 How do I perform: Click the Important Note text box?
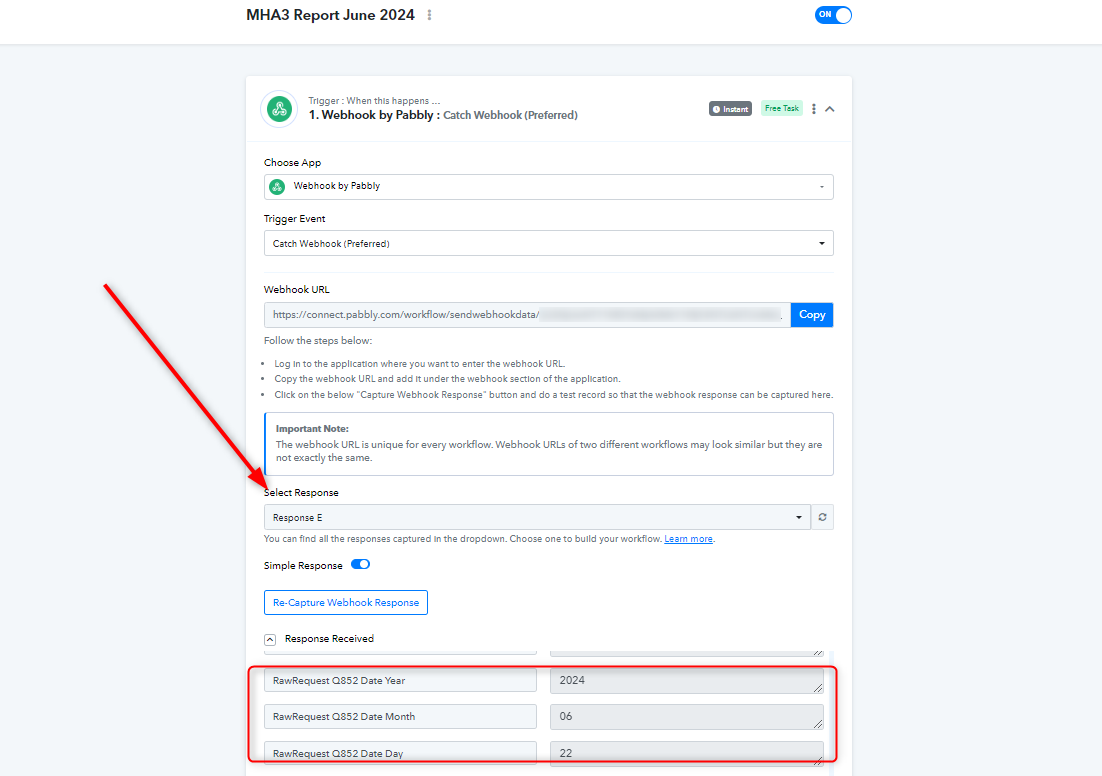point(549,444)
